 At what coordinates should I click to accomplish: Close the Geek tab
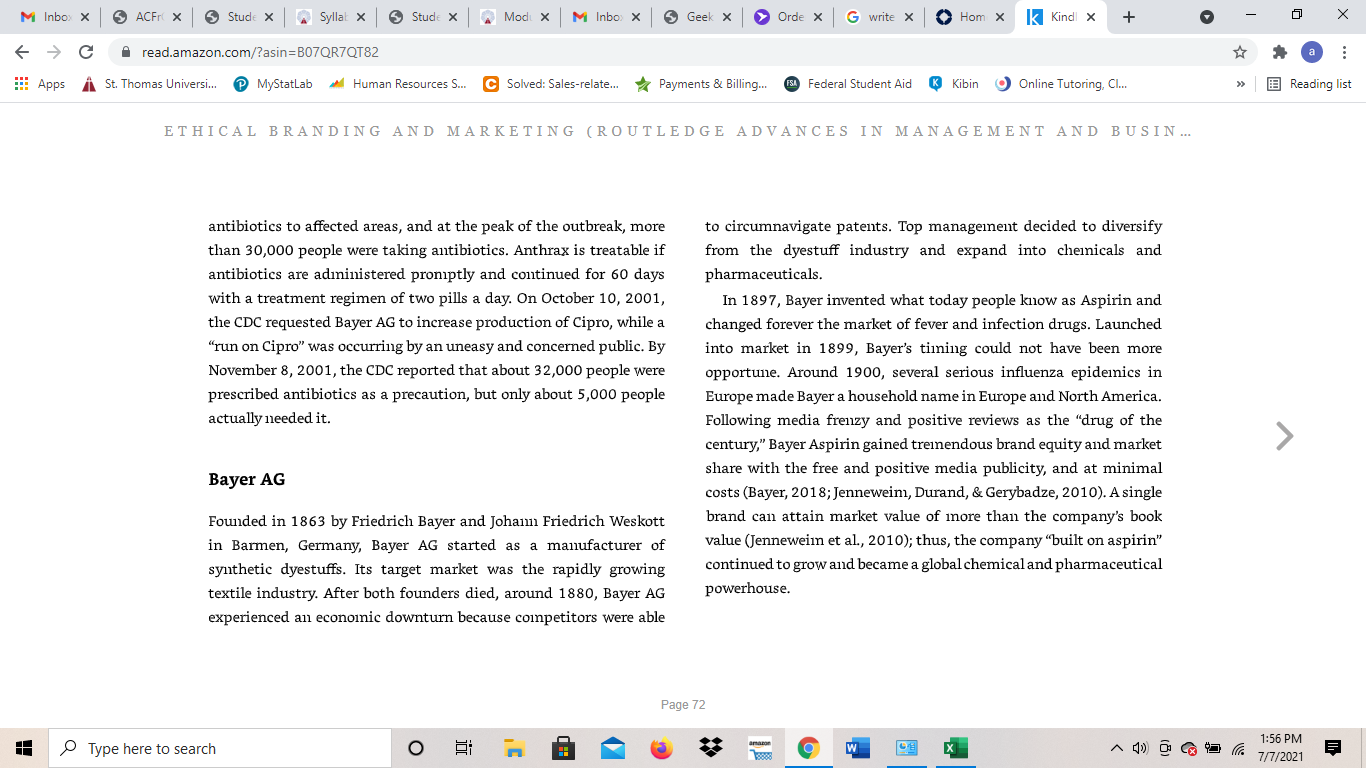click(726, 17)
